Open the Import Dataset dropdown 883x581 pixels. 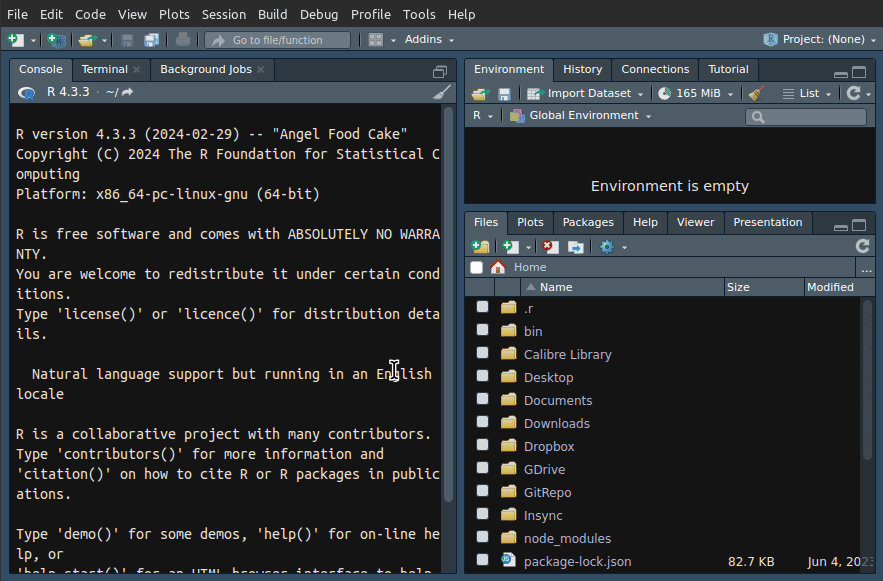point(588,93)
